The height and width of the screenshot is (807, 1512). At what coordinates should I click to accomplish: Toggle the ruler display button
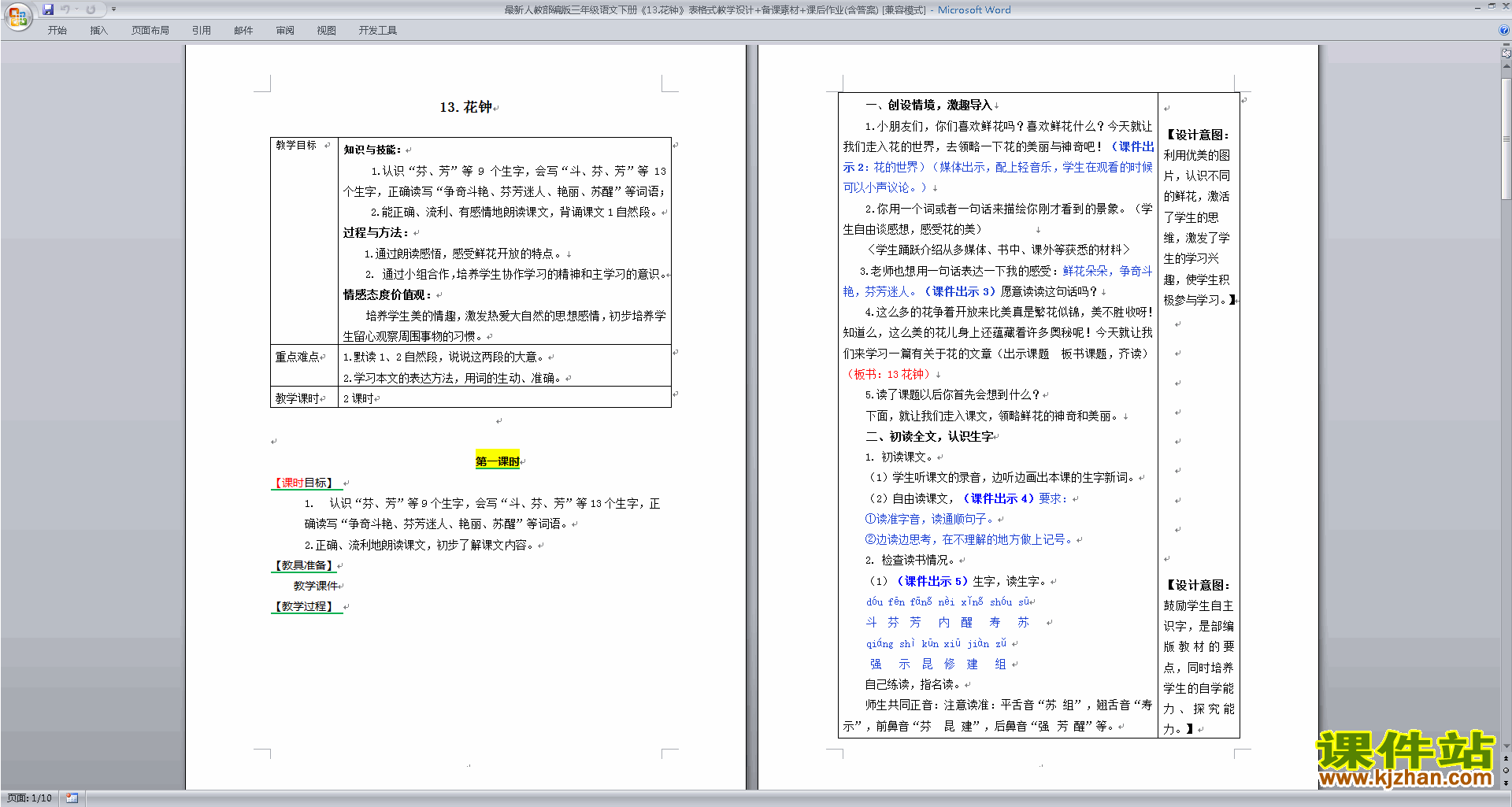click(x=1506, y=54)
